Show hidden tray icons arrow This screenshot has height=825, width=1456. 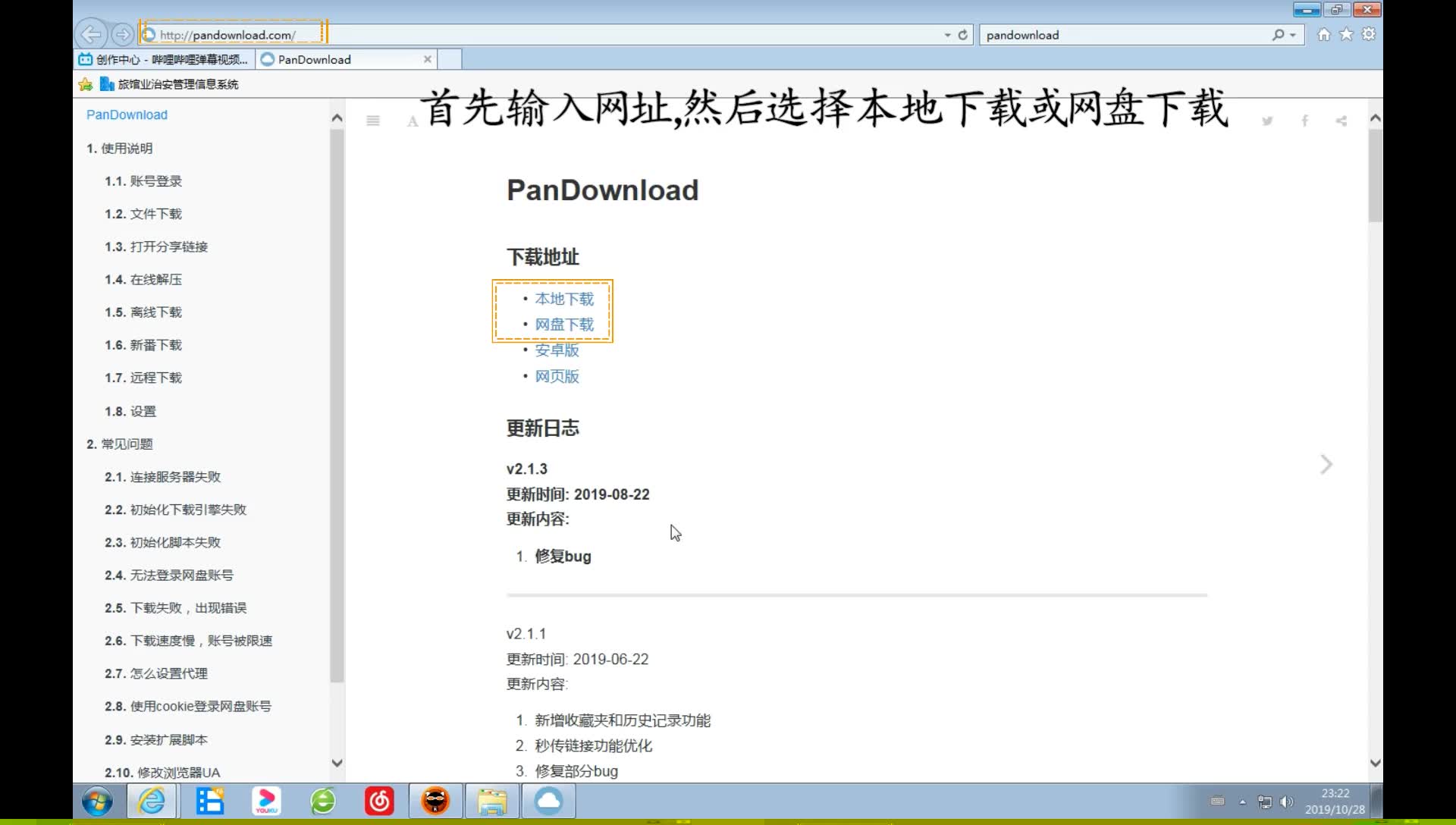pos(1242,801)
